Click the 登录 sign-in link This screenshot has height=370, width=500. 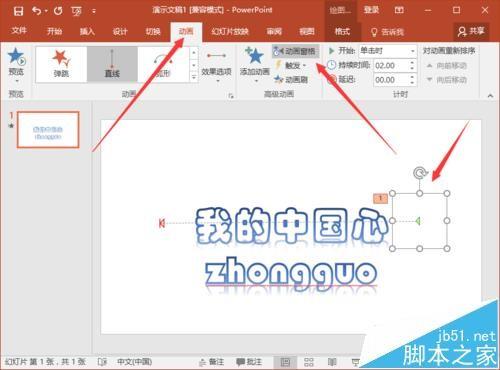coord(371,10)
